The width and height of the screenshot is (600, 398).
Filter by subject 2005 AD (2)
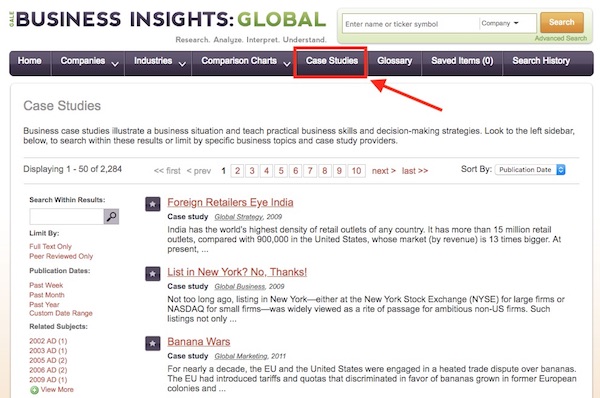tap(48, 360)
